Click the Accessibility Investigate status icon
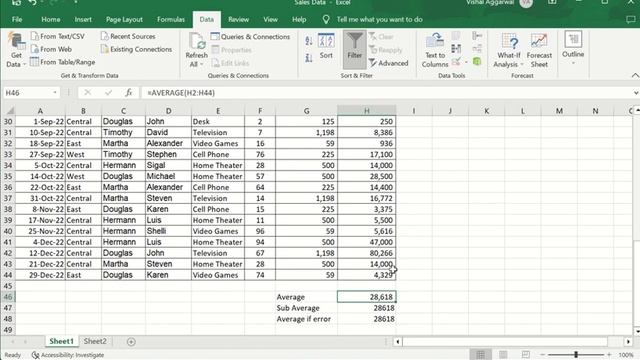Screen dimensions: 640x360 (36, 355)
